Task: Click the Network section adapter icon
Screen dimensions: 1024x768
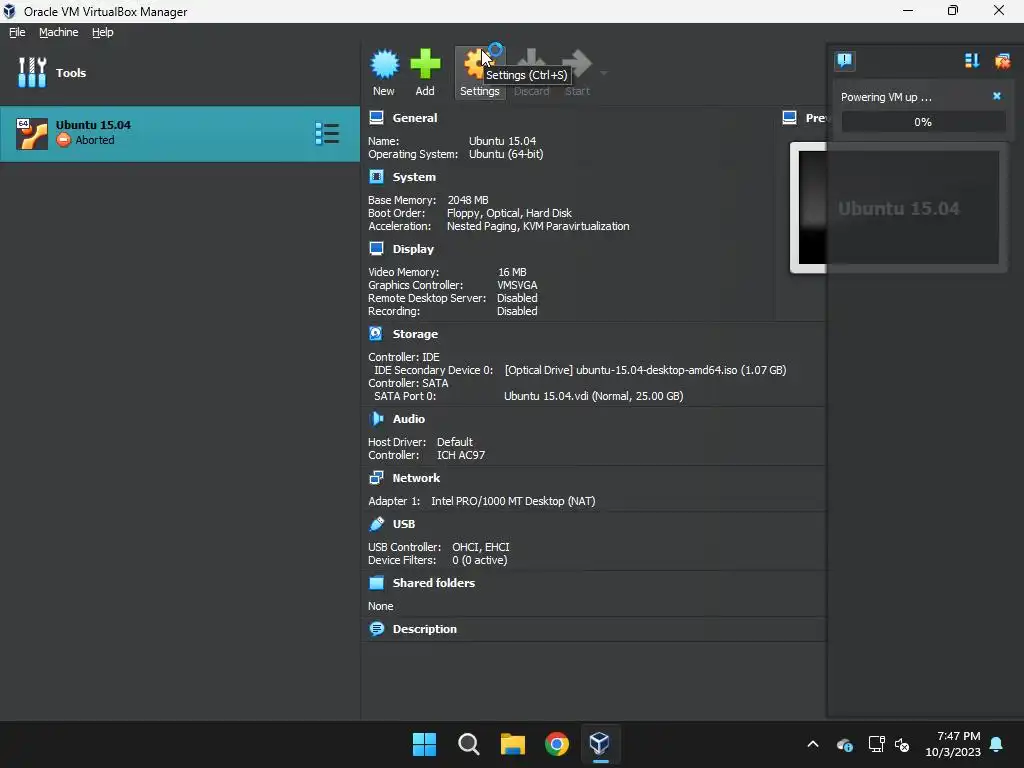Action: (x=376, y=478)
